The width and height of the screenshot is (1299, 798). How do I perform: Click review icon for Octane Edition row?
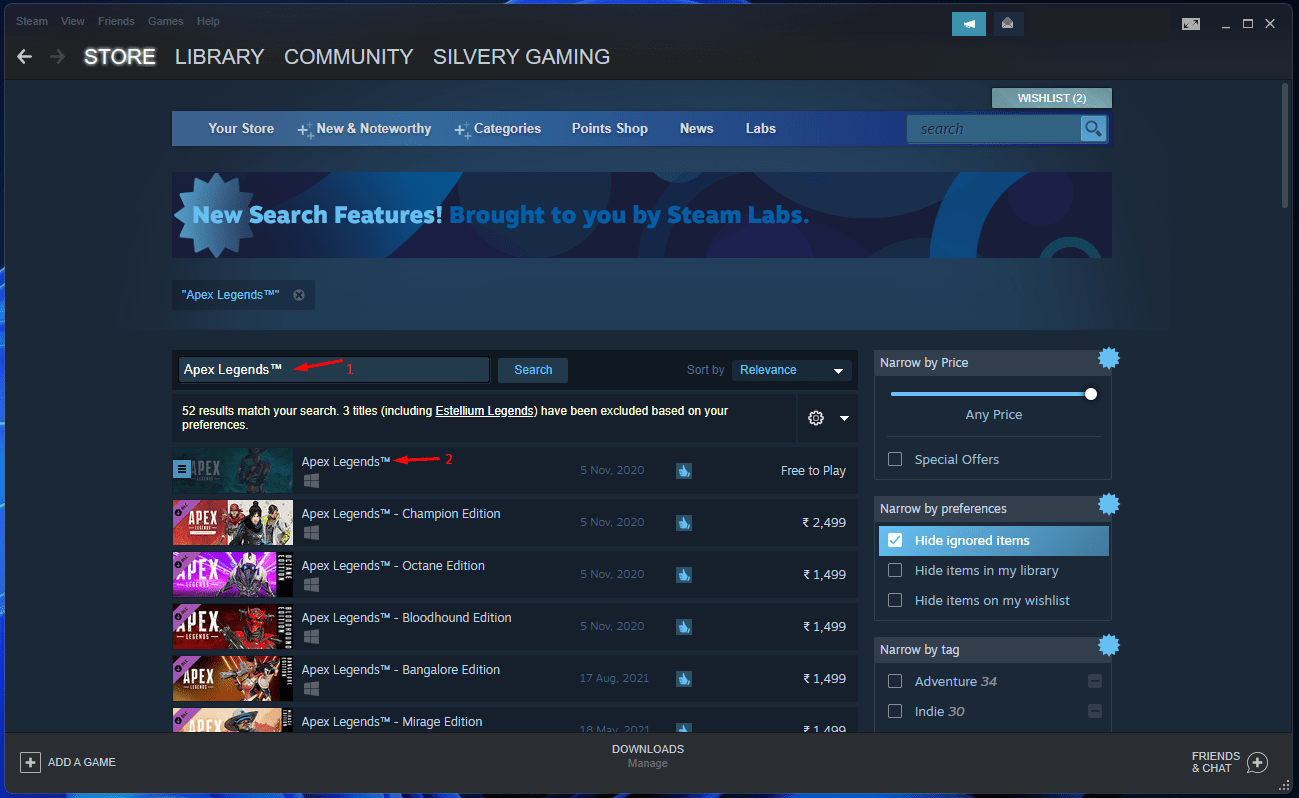click(x=684, y=574)
